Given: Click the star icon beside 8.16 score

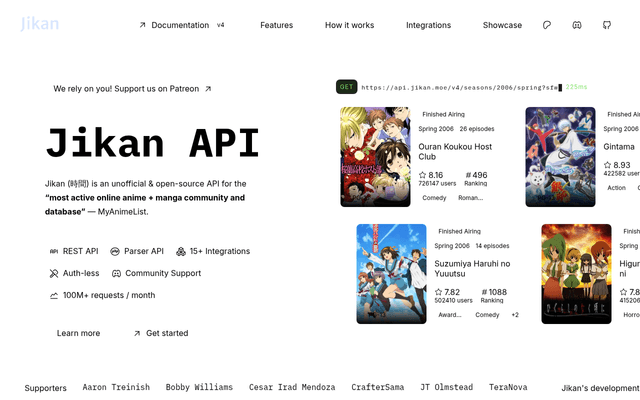Looking at the screenshot, I should [x=422, y=175].
